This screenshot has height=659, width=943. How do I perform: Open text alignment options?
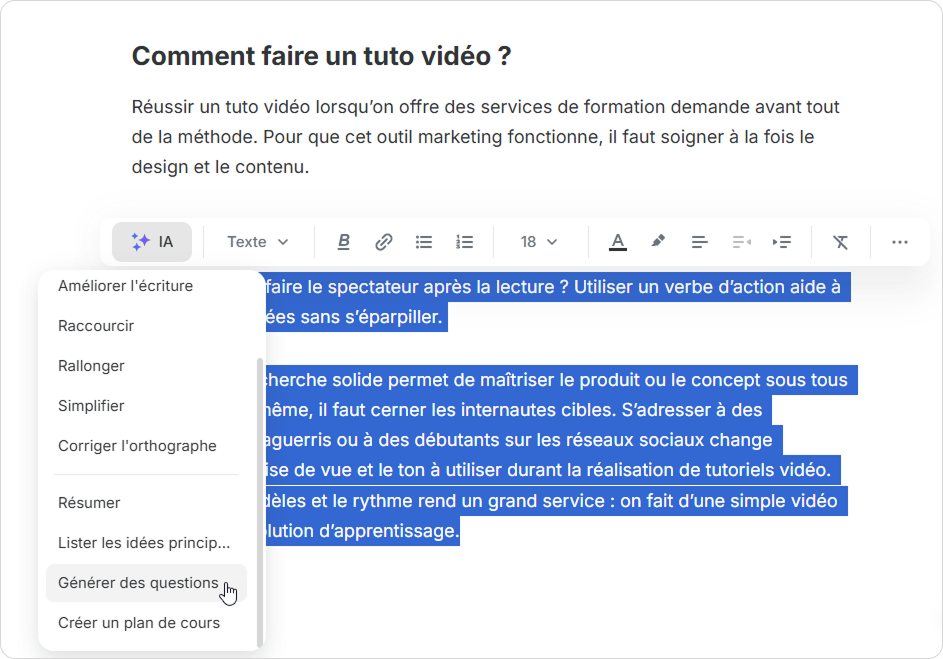point(700,242)
